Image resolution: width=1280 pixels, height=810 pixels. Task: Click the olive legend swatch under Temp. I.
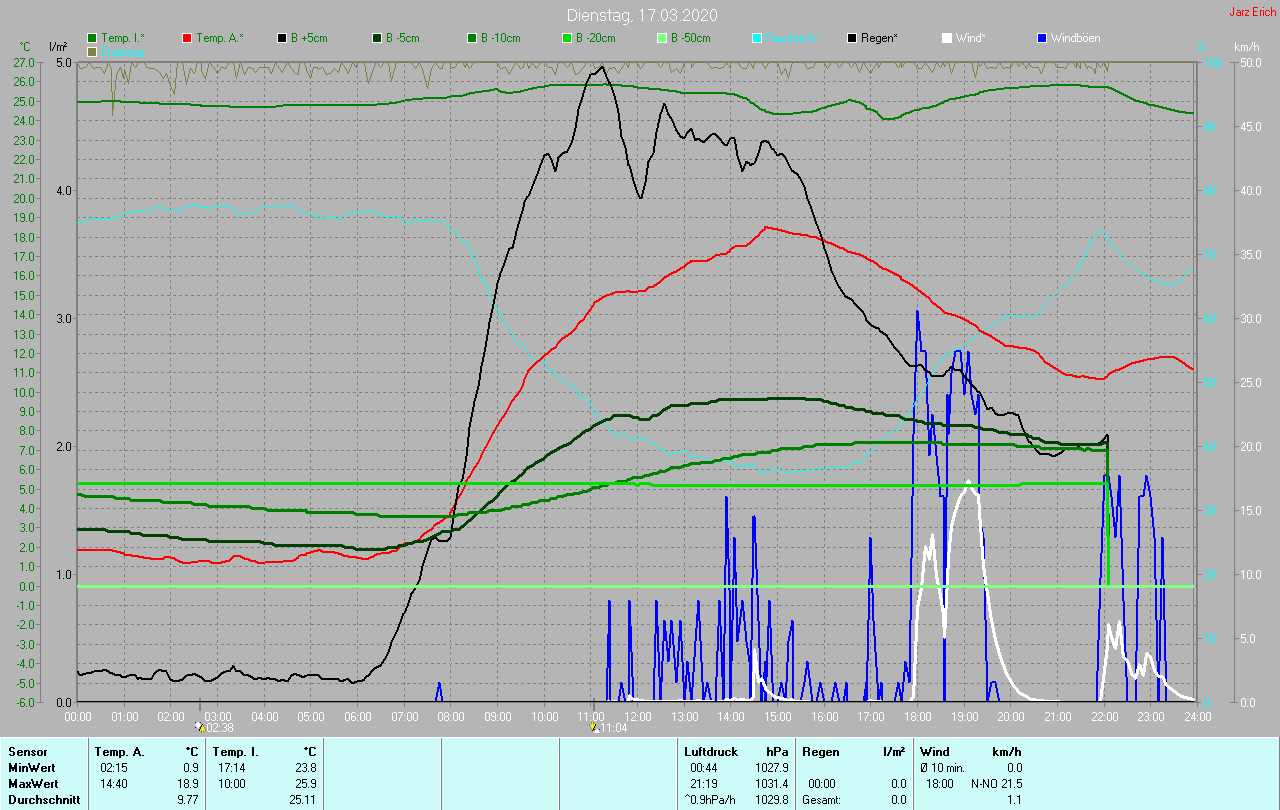click(92, 51)
